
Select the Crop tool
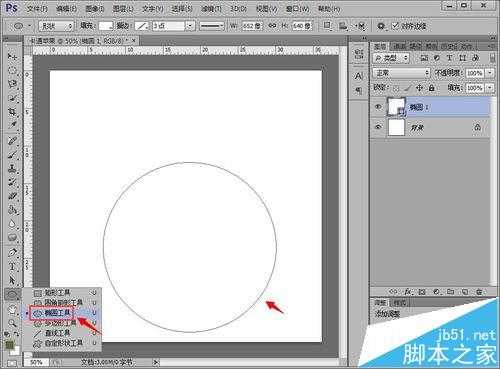[12, 111]
